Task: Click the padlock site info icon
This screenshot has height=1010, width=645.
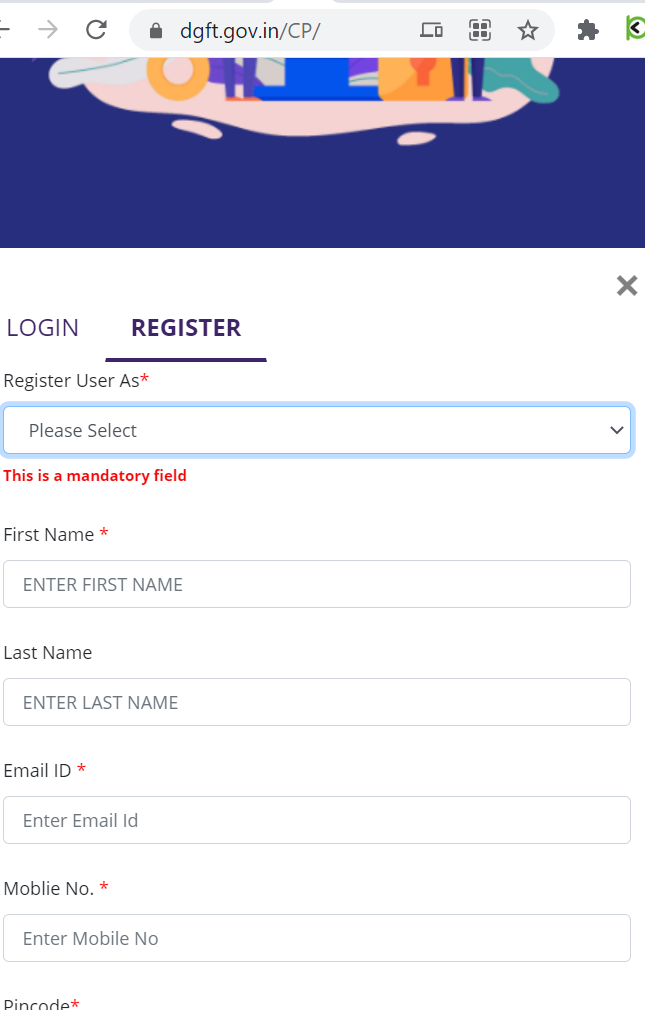Action: 156,30
